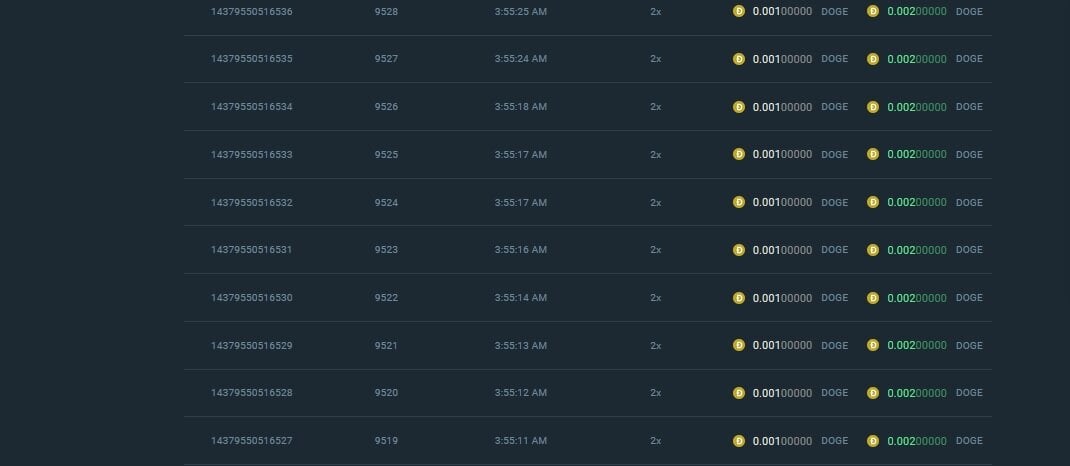Click Dogecoin icon beside bet amount in row 9528
This screenshot has height=466, width=1070.
(x=739, y=11)
